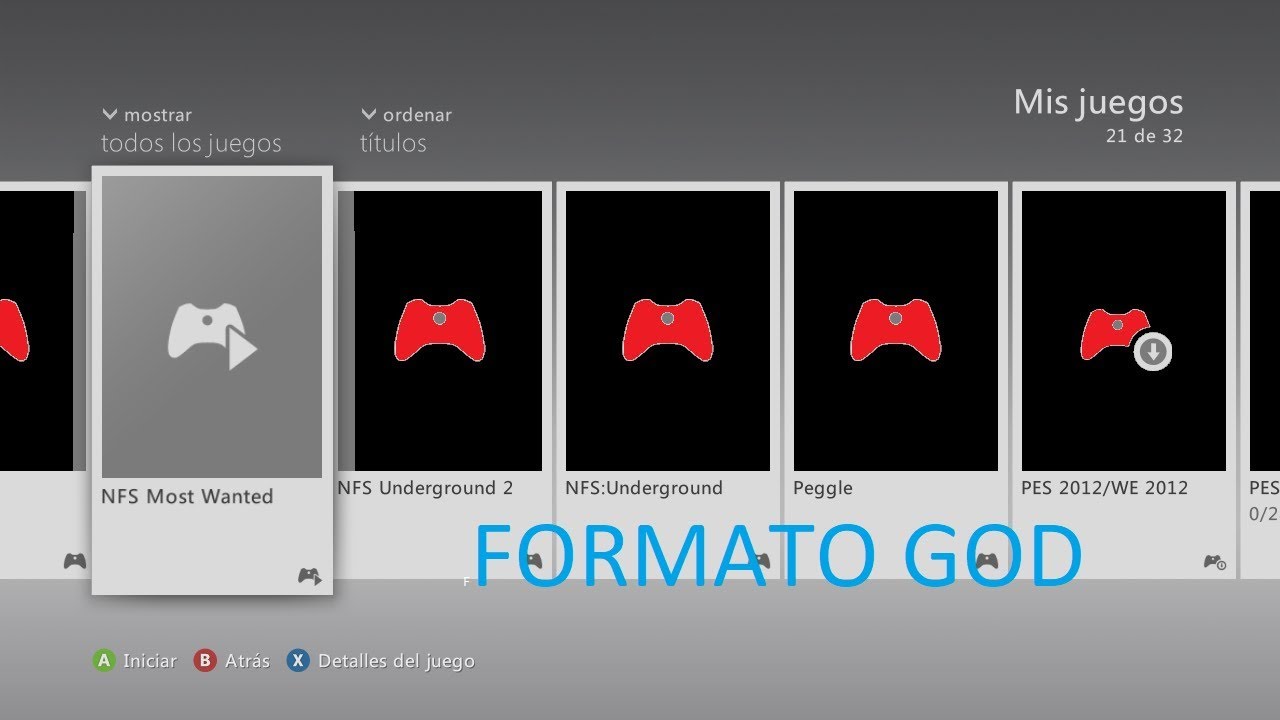Select the PES 2012/WE 2012 cover
This screenshot has width=1280, height=720.
tap(1124, 331)
